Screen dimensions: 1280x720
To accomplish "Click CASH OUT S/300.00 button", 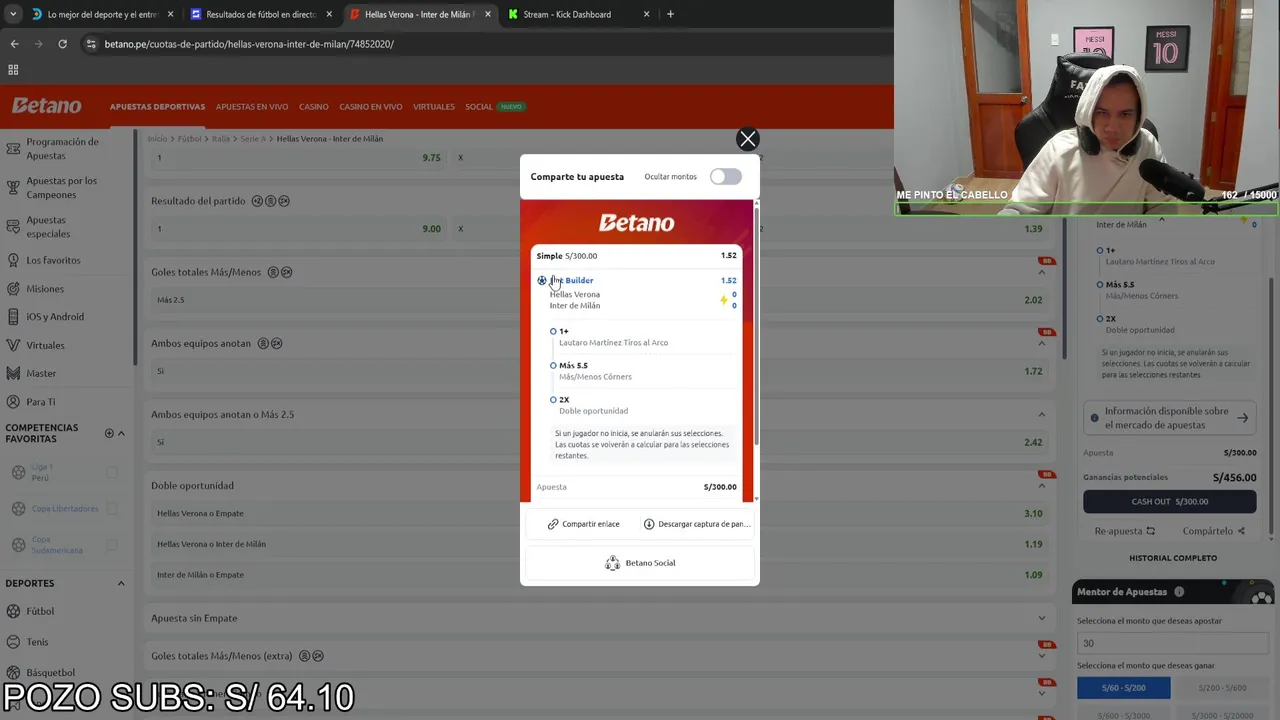I will click(1170, 502).
